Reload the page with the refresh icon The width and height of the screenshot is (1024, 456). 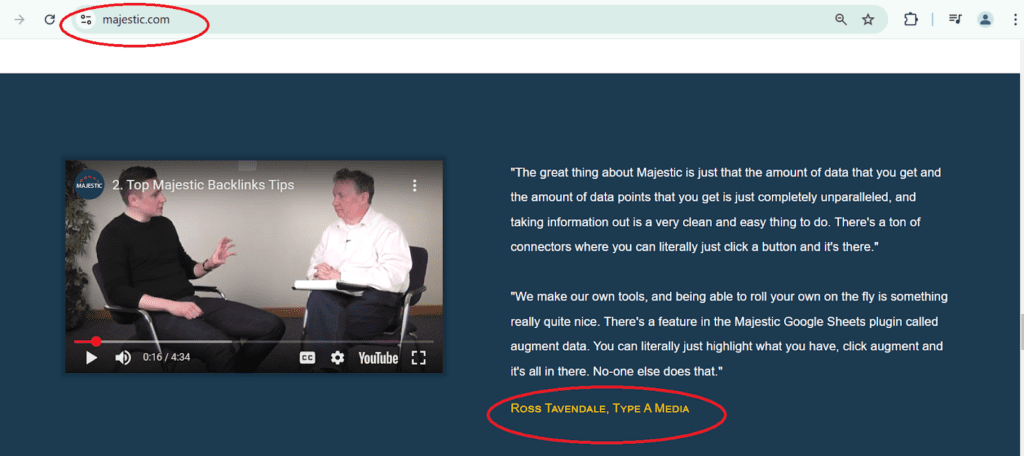pos(50,20)
